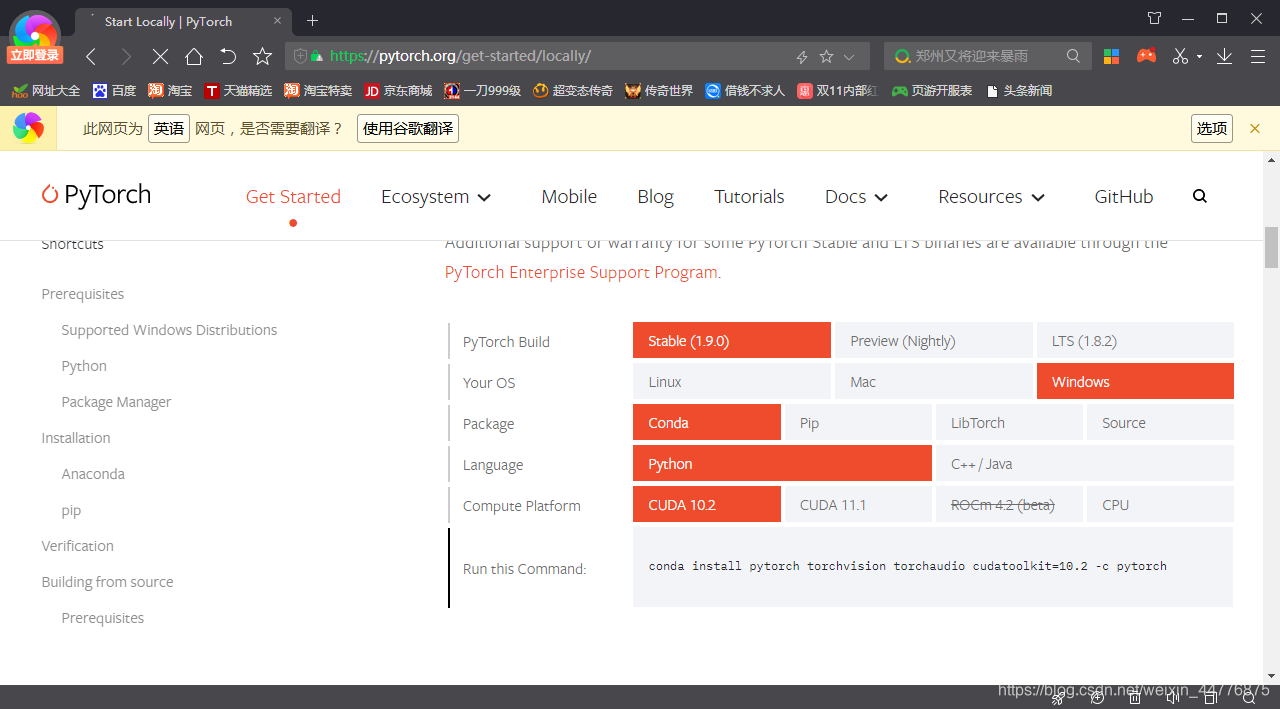Select CUDA 10.2 compute platform
The image size is (1280, 709).
tap(707, 504)
